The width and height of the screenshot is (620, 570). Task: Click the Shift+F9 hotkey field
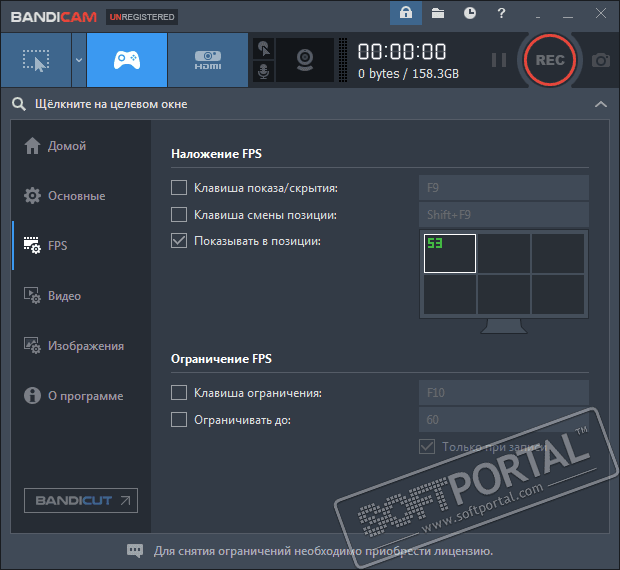point(504,215)
